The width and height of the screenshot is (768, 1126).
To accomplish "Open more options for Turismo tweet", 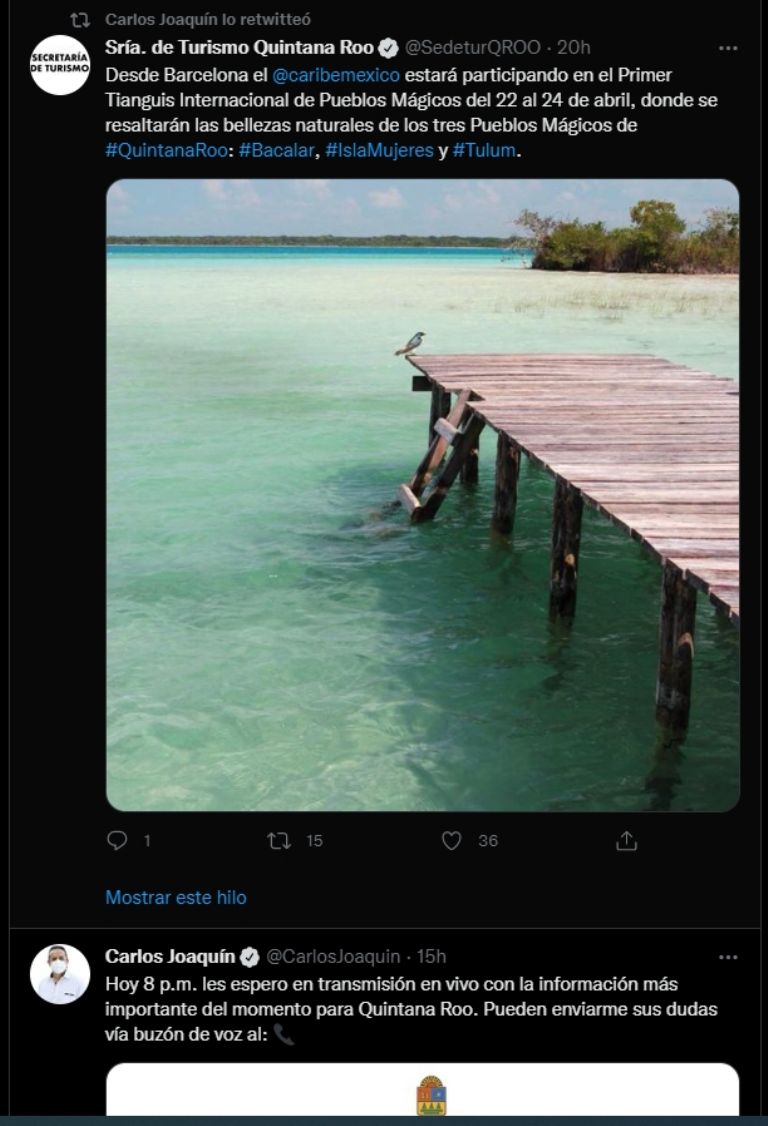I will (x=728, y=48).
